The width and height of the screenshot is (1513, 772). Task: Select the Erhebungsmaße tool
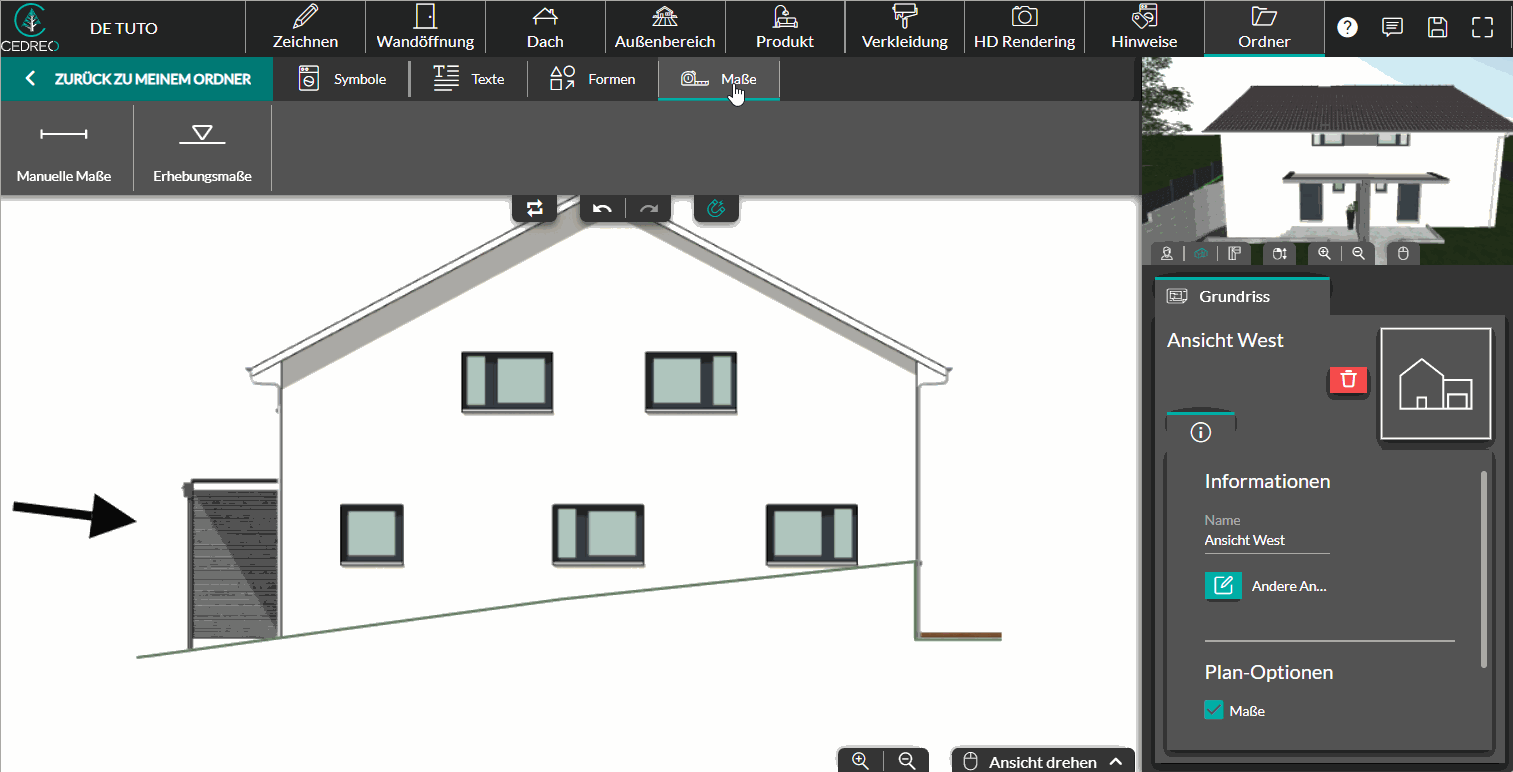(x=202, y=148)
